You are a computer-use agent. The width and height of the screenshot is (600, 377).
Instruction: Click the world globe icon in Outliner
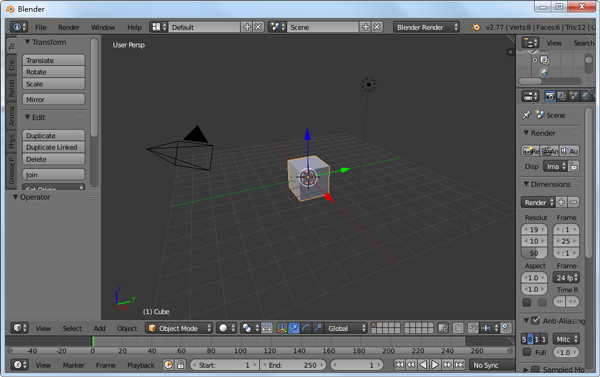tap(545, 72)
